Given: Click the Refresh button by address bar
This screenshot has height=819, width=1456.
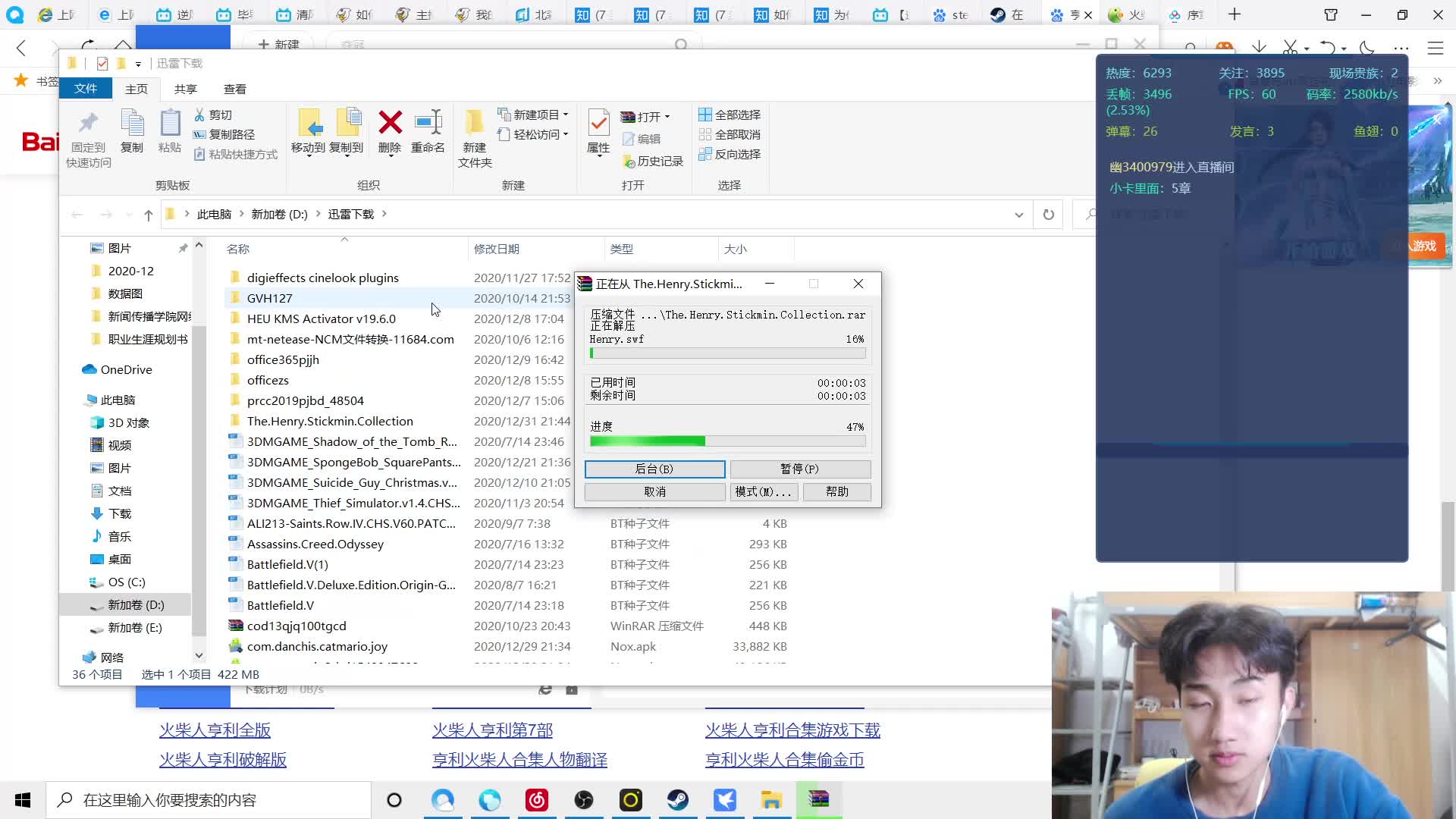Looking at the screenshot, I should (x=1048, y=215).
